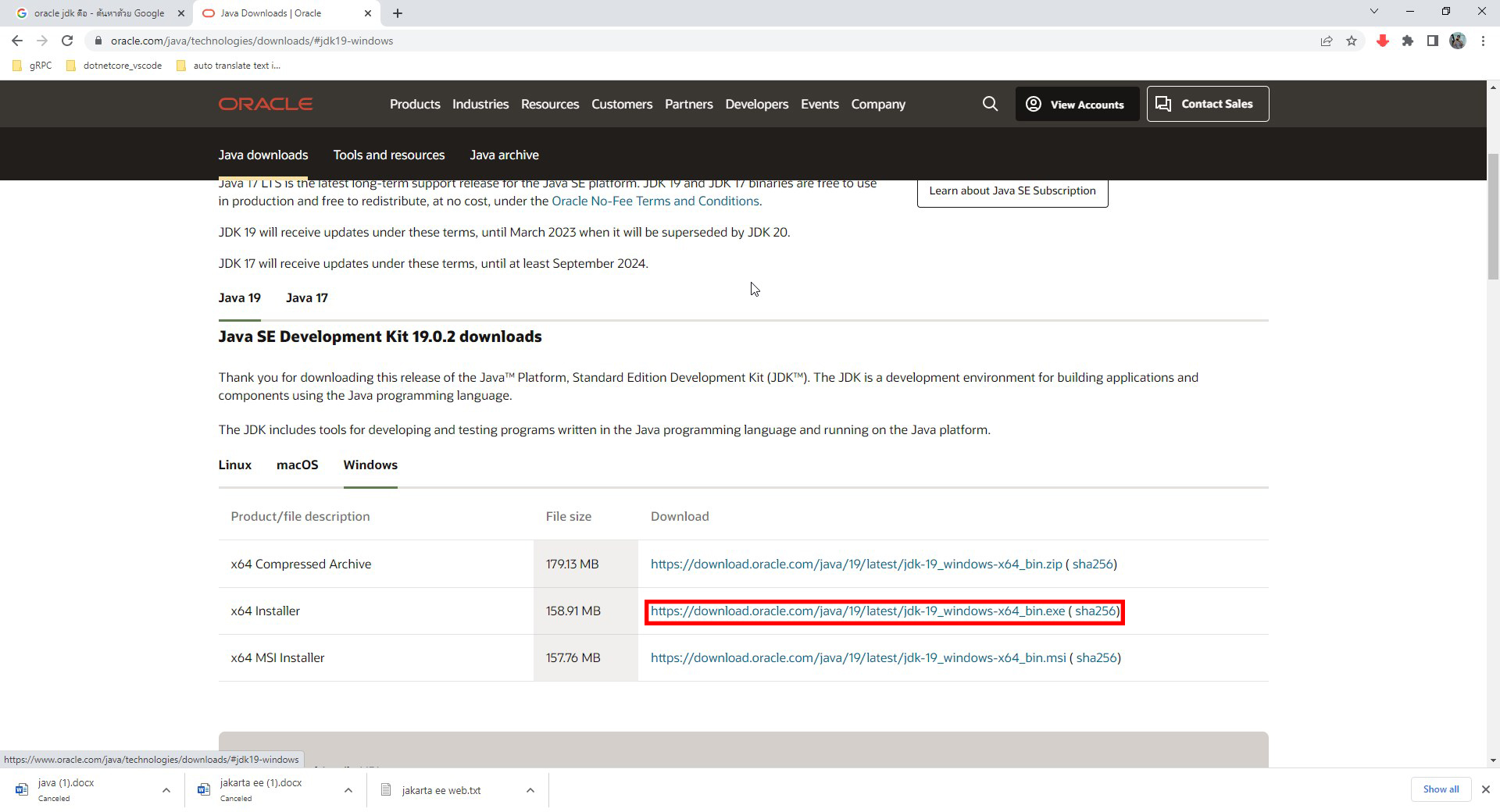Viewport: 1500px width, 812px height.
Task: Select Tools and resources sub-nav tab
Action: pos(389,155)
